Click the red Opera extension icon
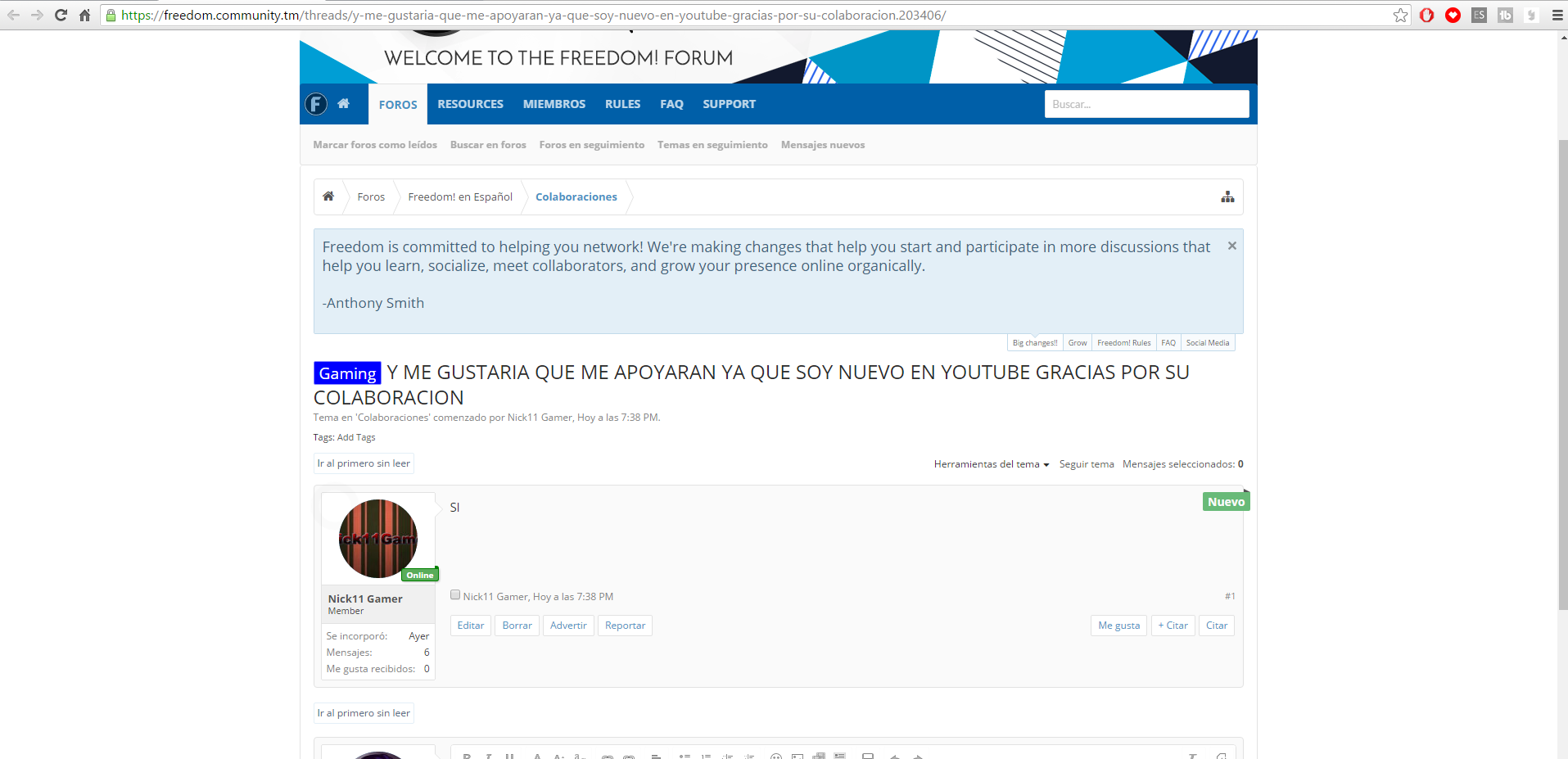The image size is (1568, 759). 1426,15
